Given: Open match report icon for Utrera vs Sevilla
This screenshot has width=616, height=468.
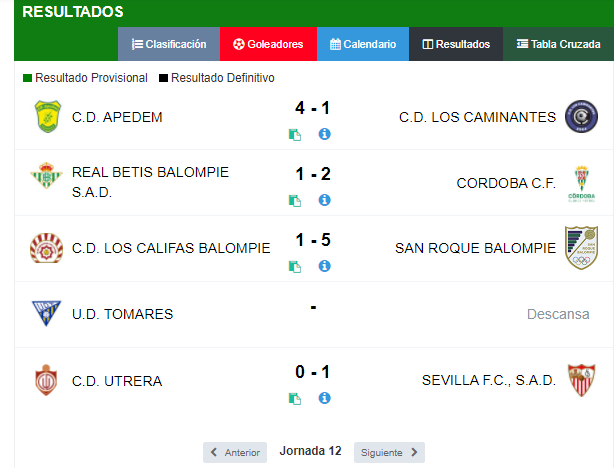Looking at the screenshot, I should click(295, 399).
